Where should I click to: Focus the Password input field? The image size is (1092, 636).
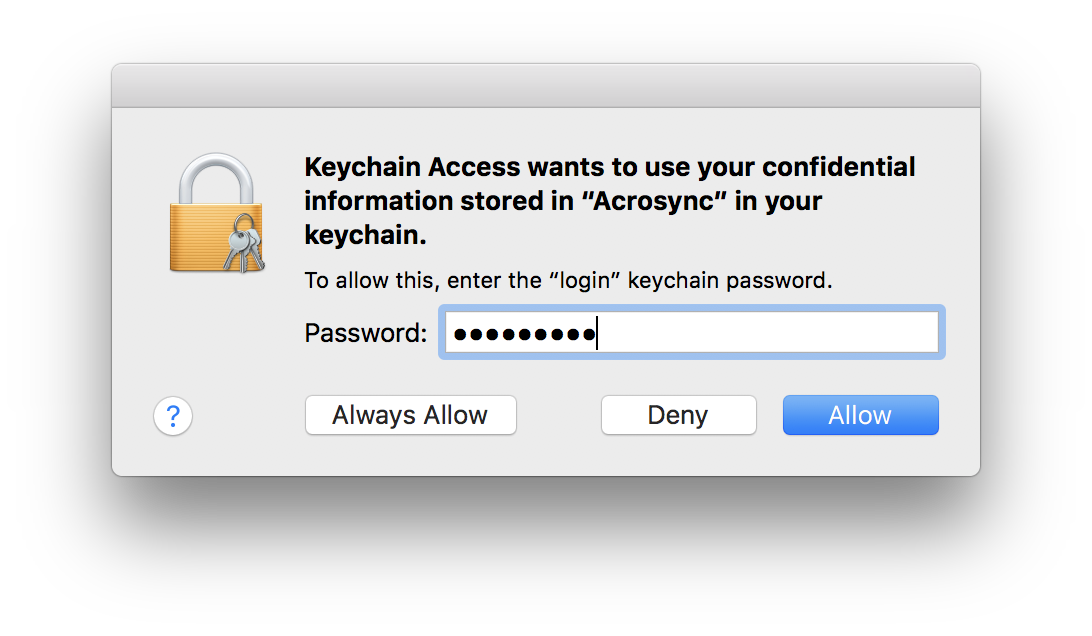point(690,333)
